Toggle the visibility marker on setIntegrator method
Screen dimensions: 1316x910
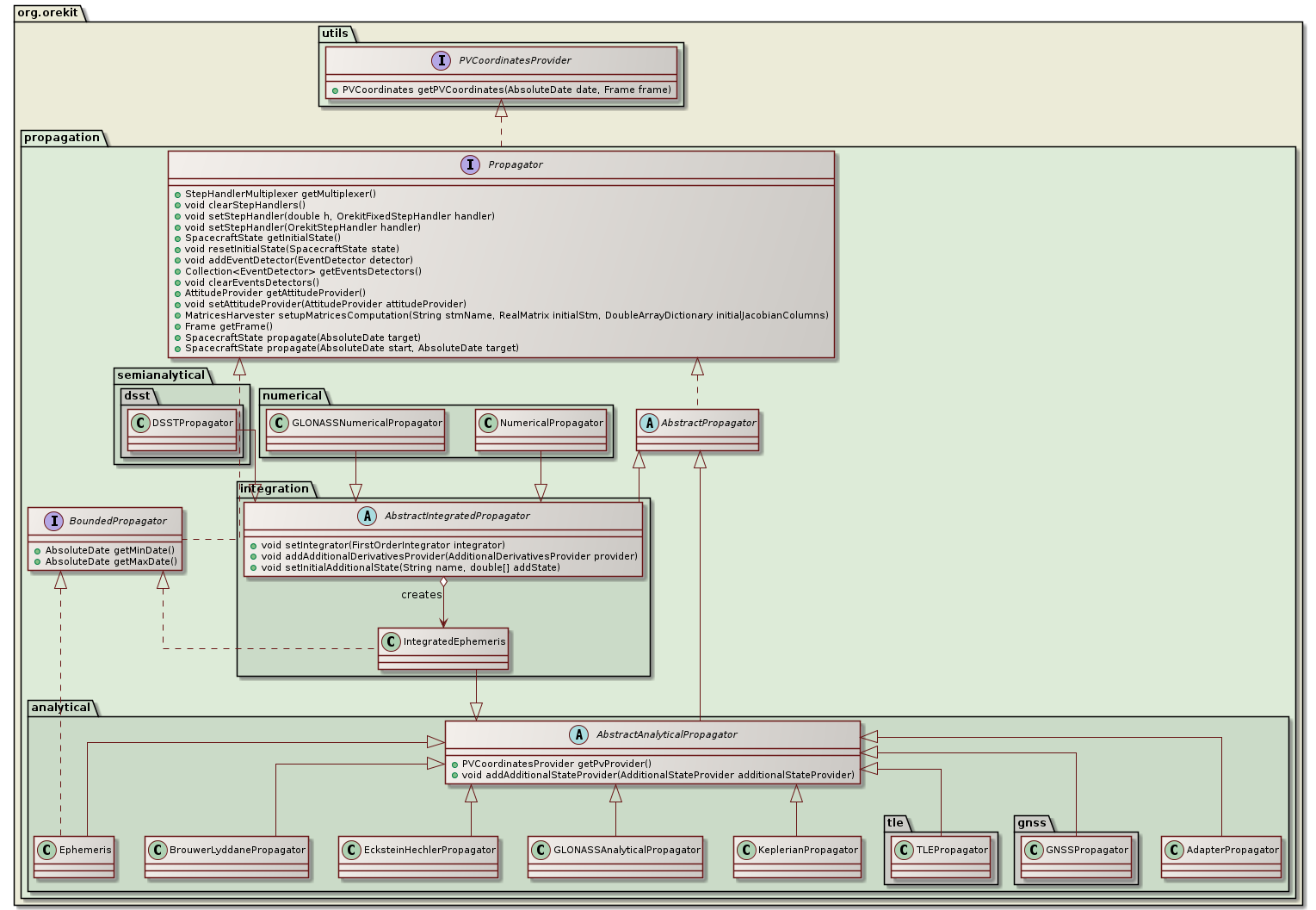pyautogui.click(x=254, y=545)
